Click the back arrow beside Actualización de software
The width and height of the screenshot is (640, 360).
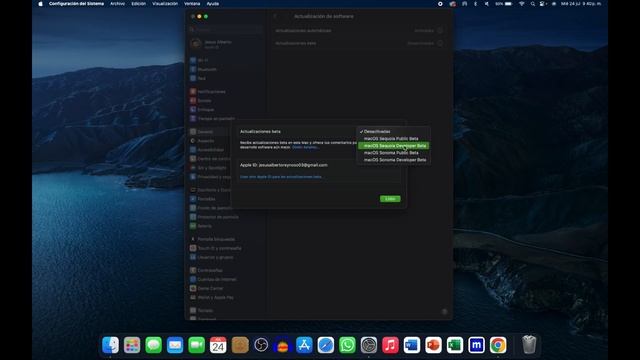275,16
